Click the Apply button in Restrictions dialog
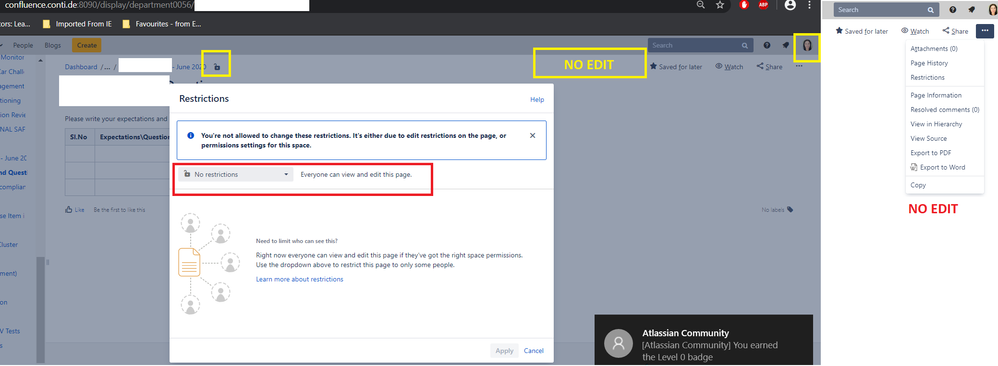The height and width of the screenshot is (366, 998). click(x=504, y=351)
